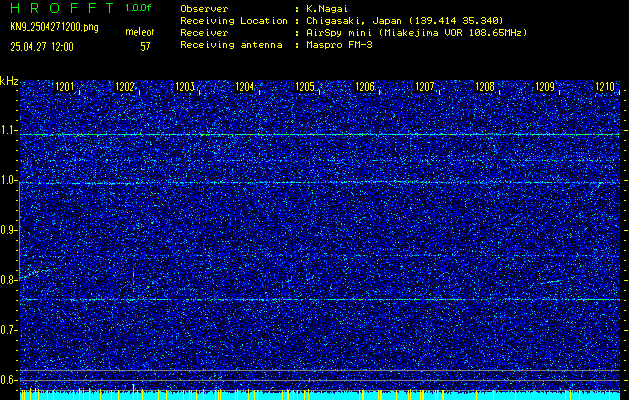
Task: Click the cyan signal power bar at bottom
Action: pos(320,396)
